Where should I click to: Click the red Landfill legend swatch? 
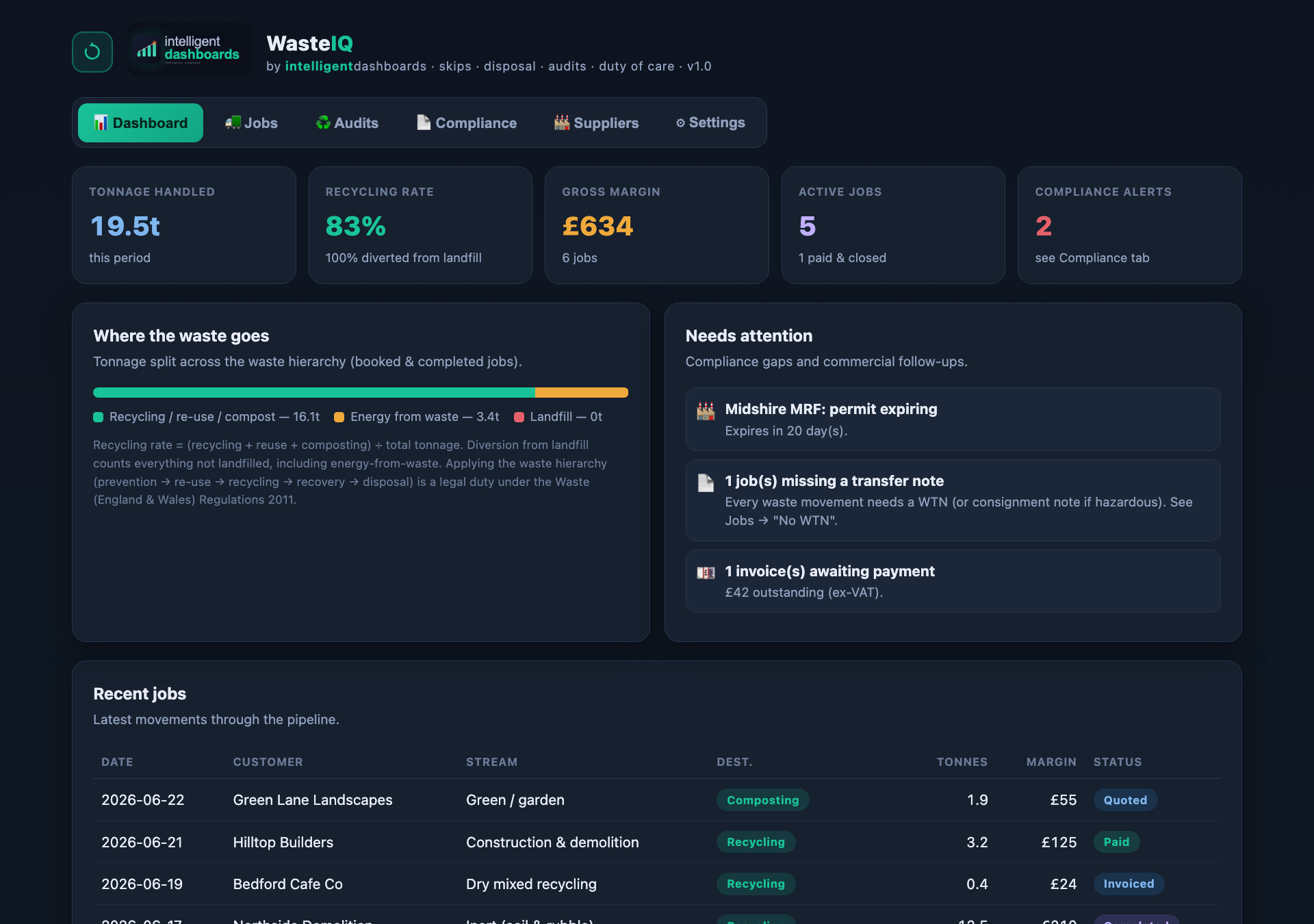519,418
